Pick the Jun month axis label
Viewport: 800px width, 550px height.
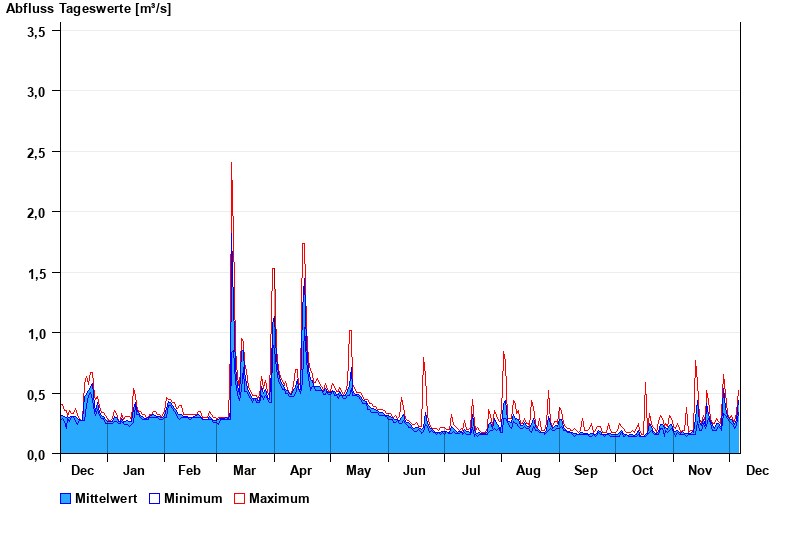click(x=415, y=471)
